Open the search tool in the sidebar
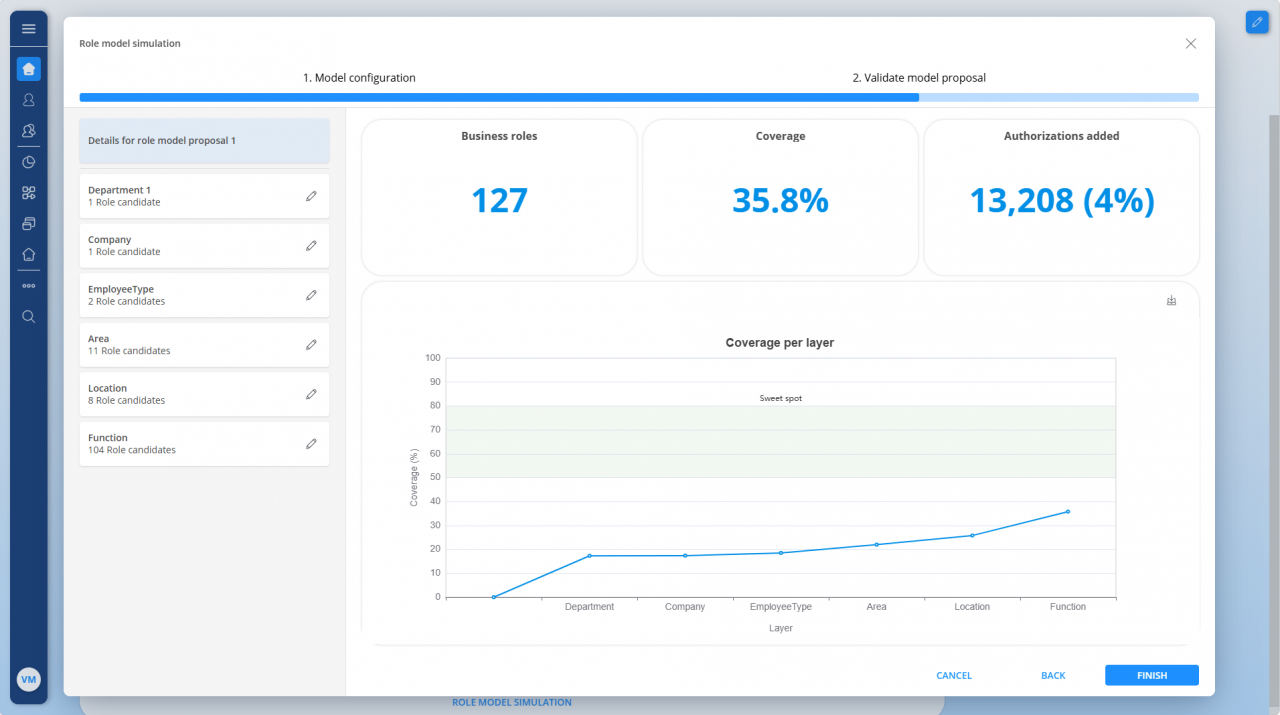The height and width of the screenshot is (715, 1280). (x=28, y=316)
